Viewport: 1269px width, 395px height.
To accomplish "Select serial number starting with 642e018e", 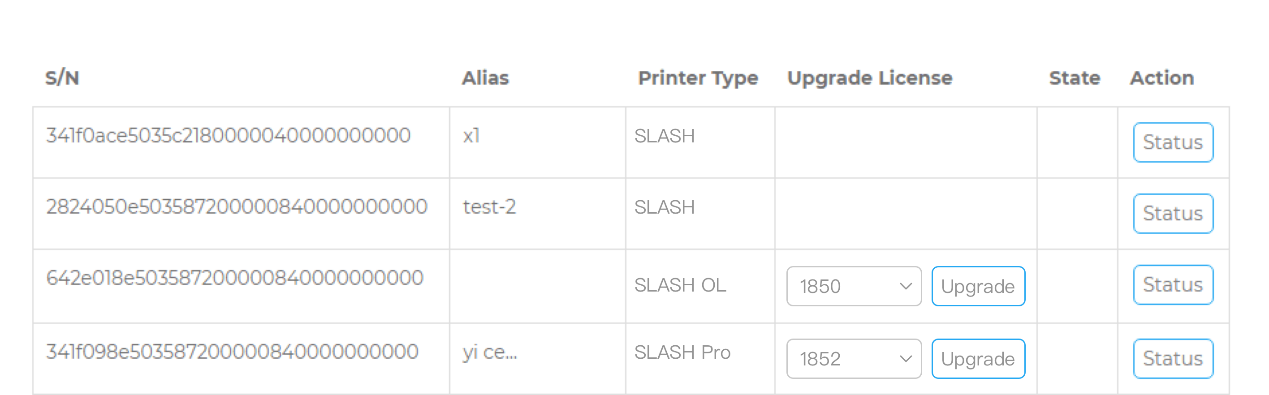I will (235, 277).
